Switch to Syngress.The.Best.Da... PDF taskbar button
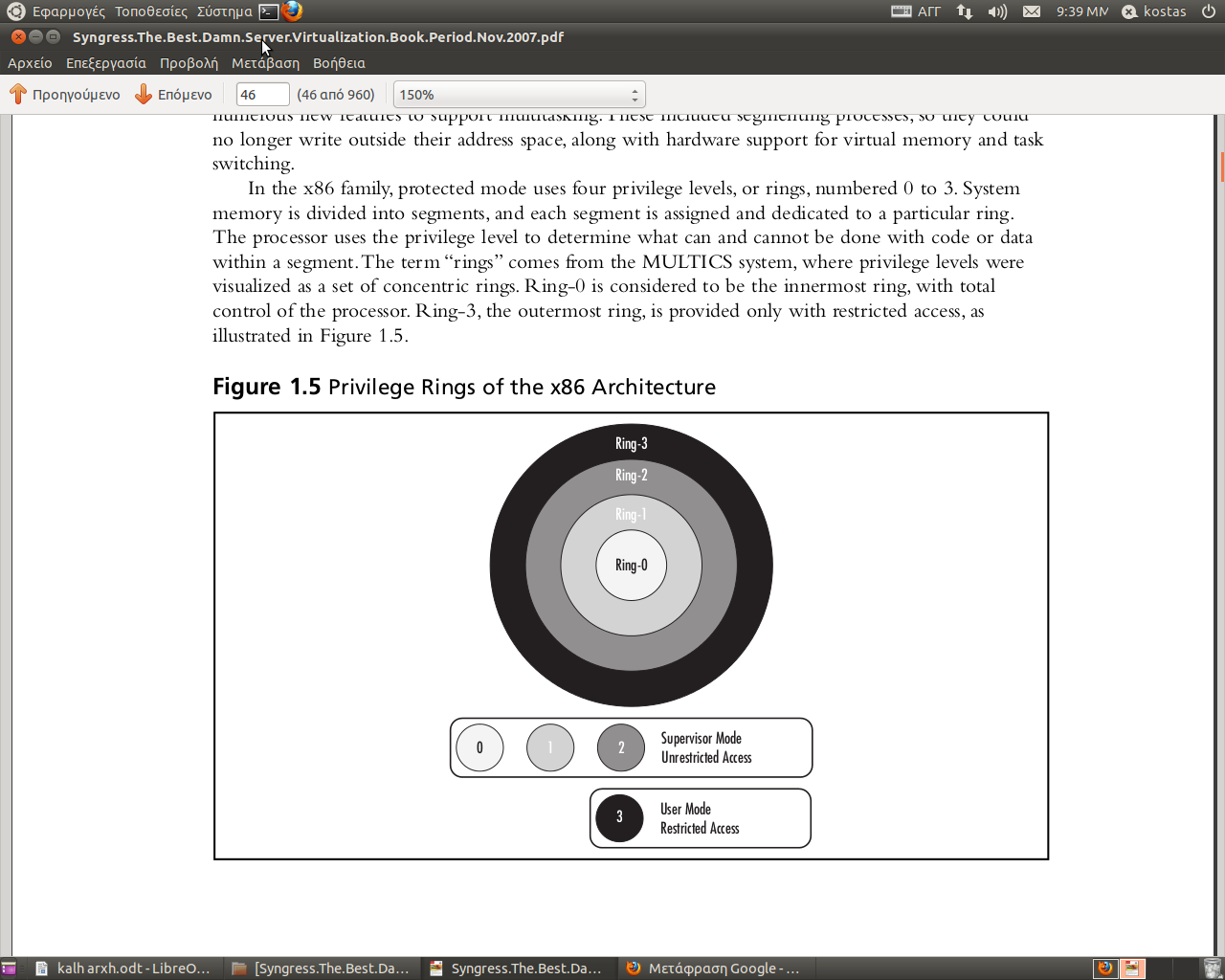Screen dimensions: 1225x980 tap(517, 969)
